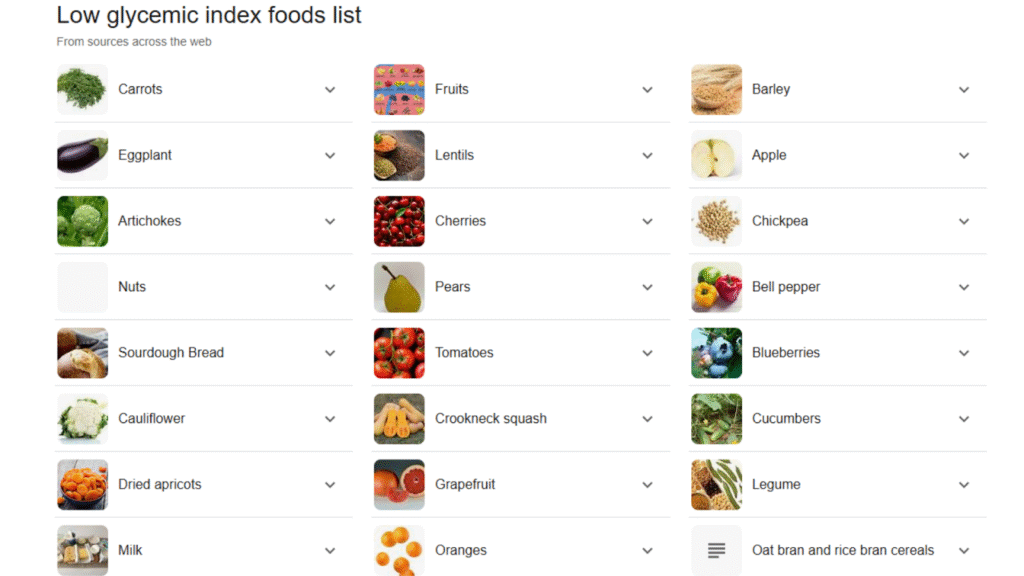Expand the Lentils row arrow
This screenshot has width=1024, height=576.
pos(647,156)
